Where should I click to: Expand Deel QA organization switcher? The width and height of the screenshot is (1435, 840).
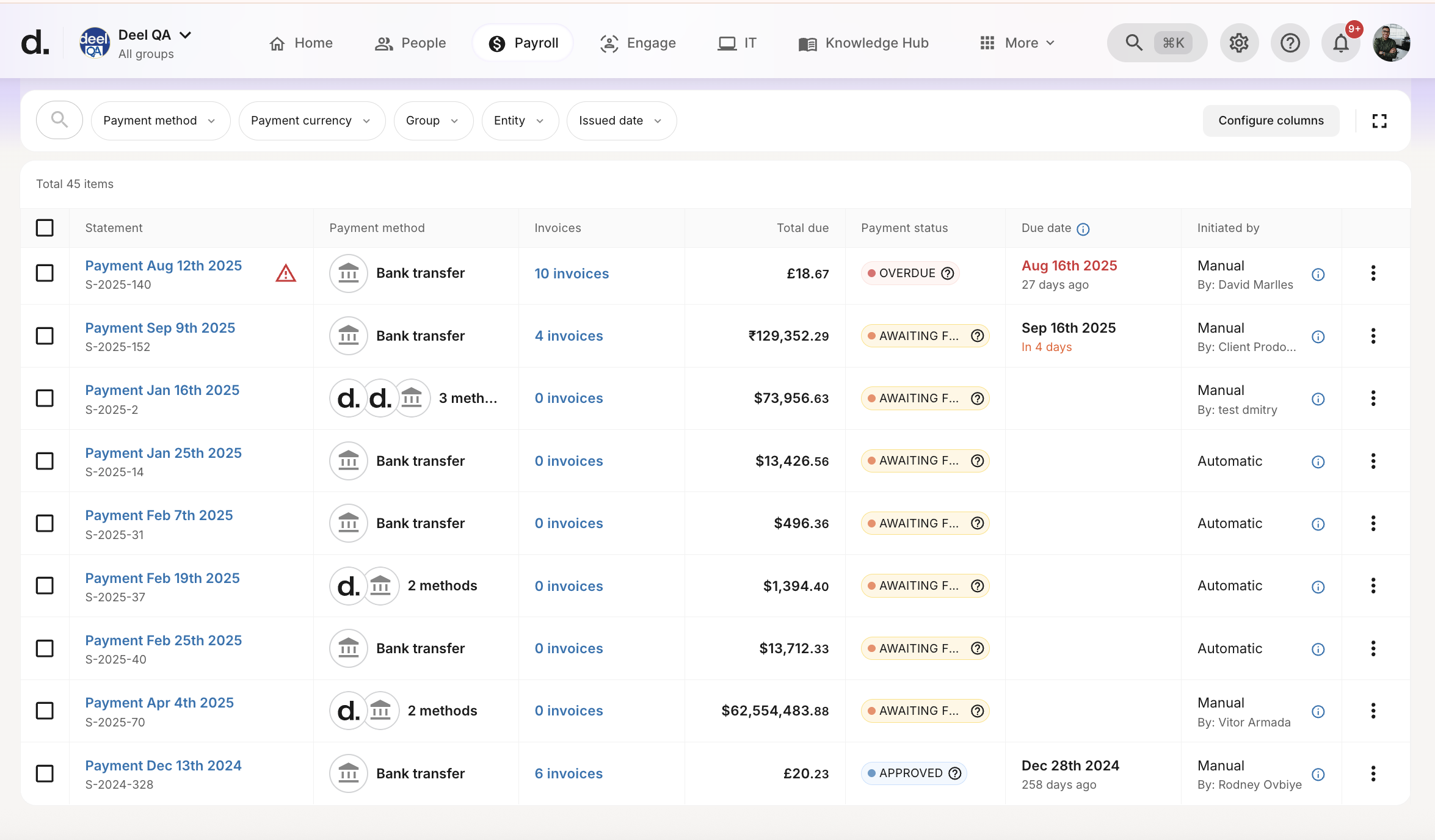tap(185, 35)
